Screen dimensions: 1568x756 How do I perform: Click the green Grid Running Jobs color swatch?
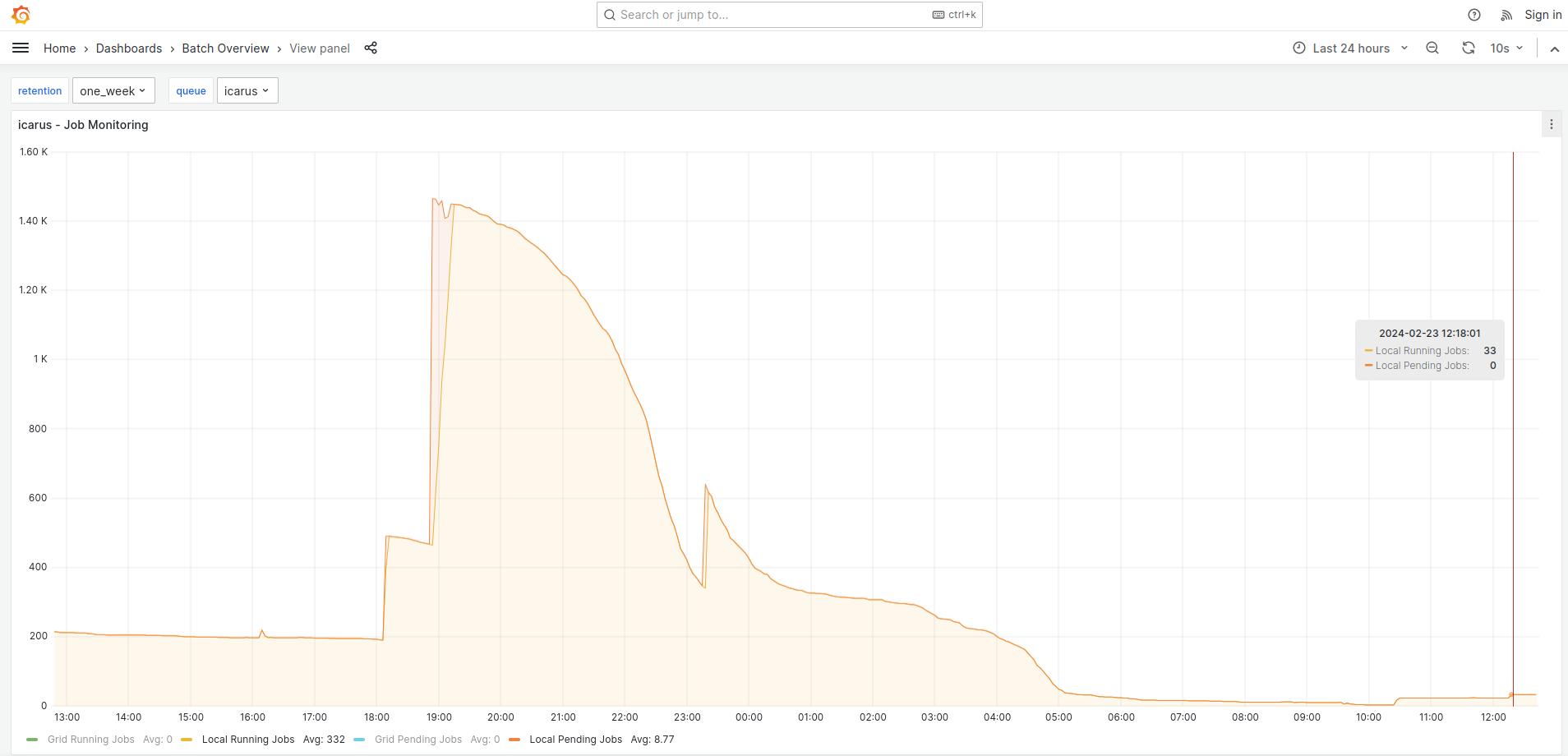(32, 740)
